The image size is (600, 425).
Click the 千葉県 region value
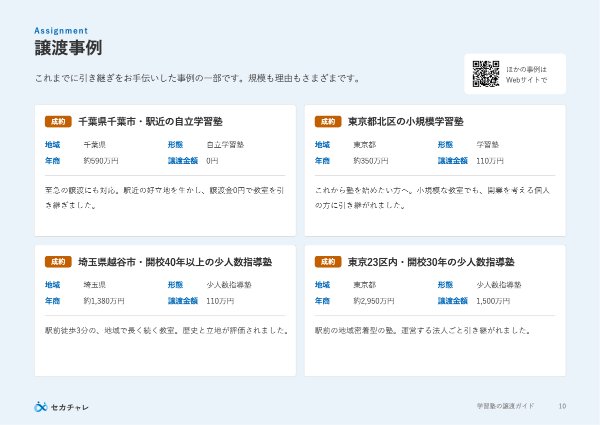(x=95, y=145)
